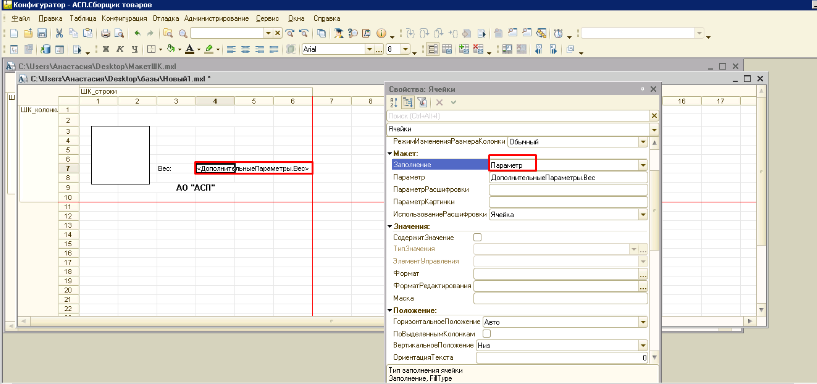
Task: Collapse the Макет section
Action: pos(389,154)
